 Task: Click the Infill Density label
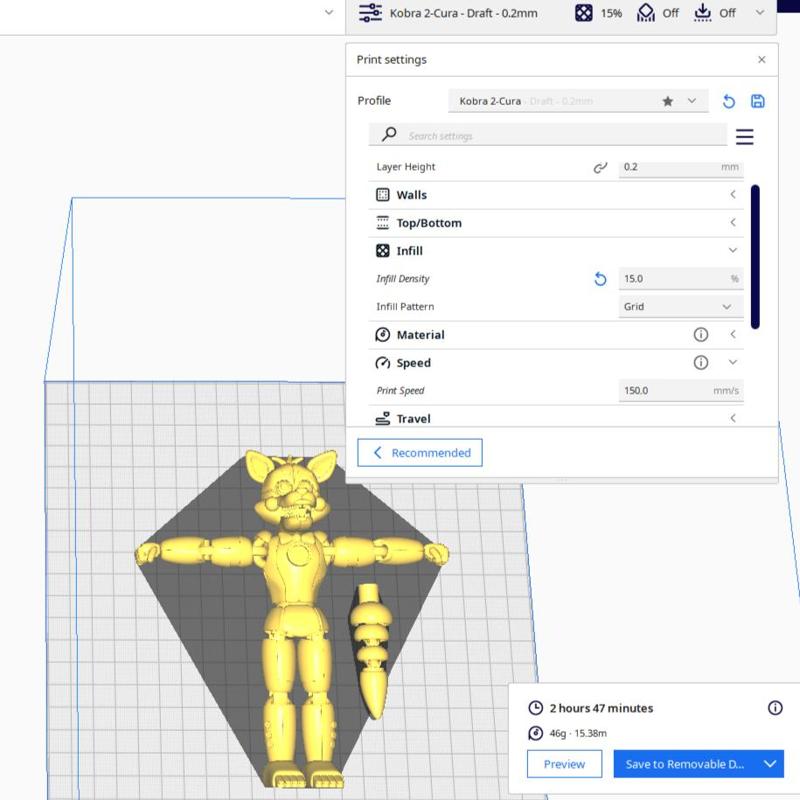point(403,279)
